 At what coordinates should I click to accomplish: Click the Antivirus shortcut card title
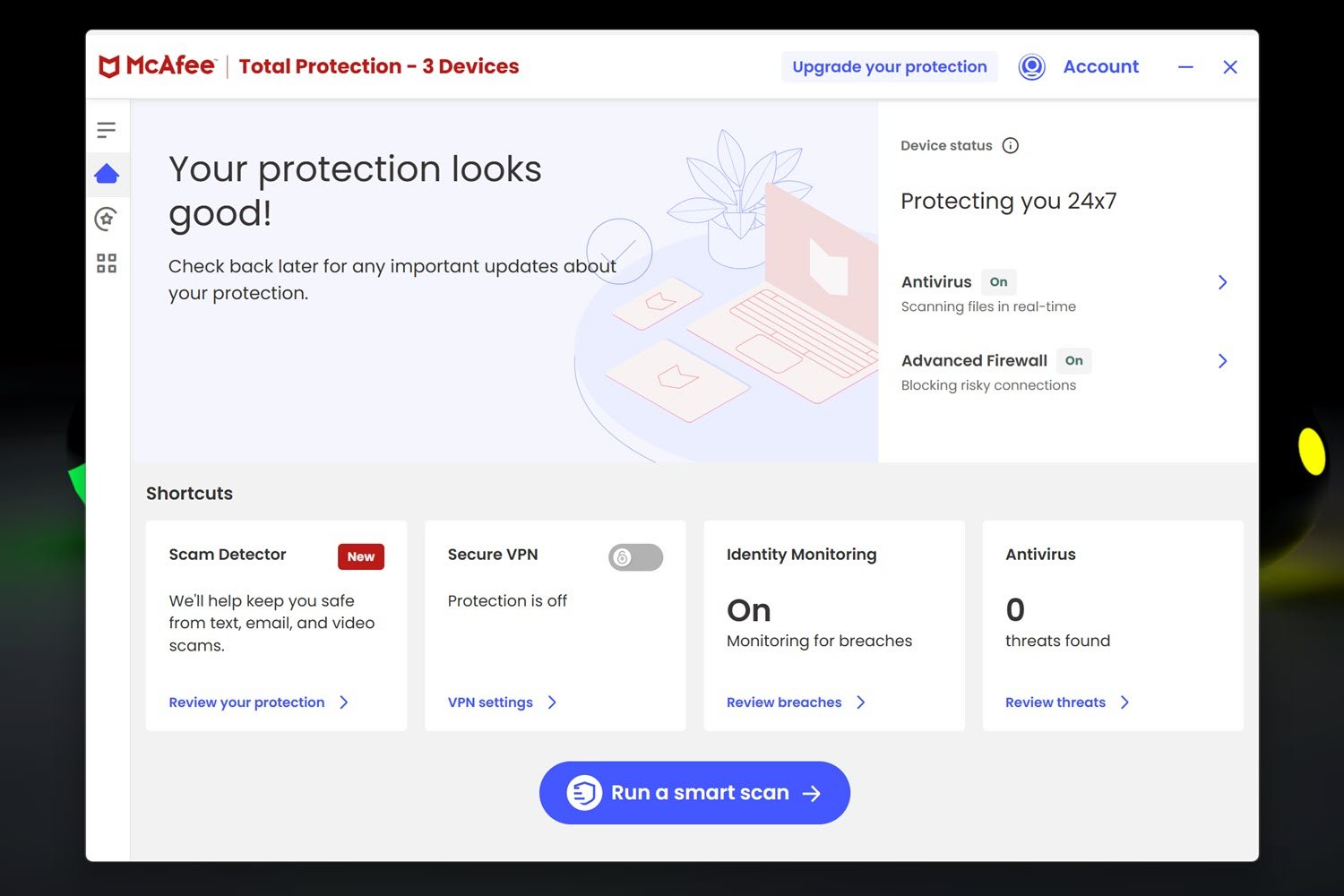(x=1040, y=555)
